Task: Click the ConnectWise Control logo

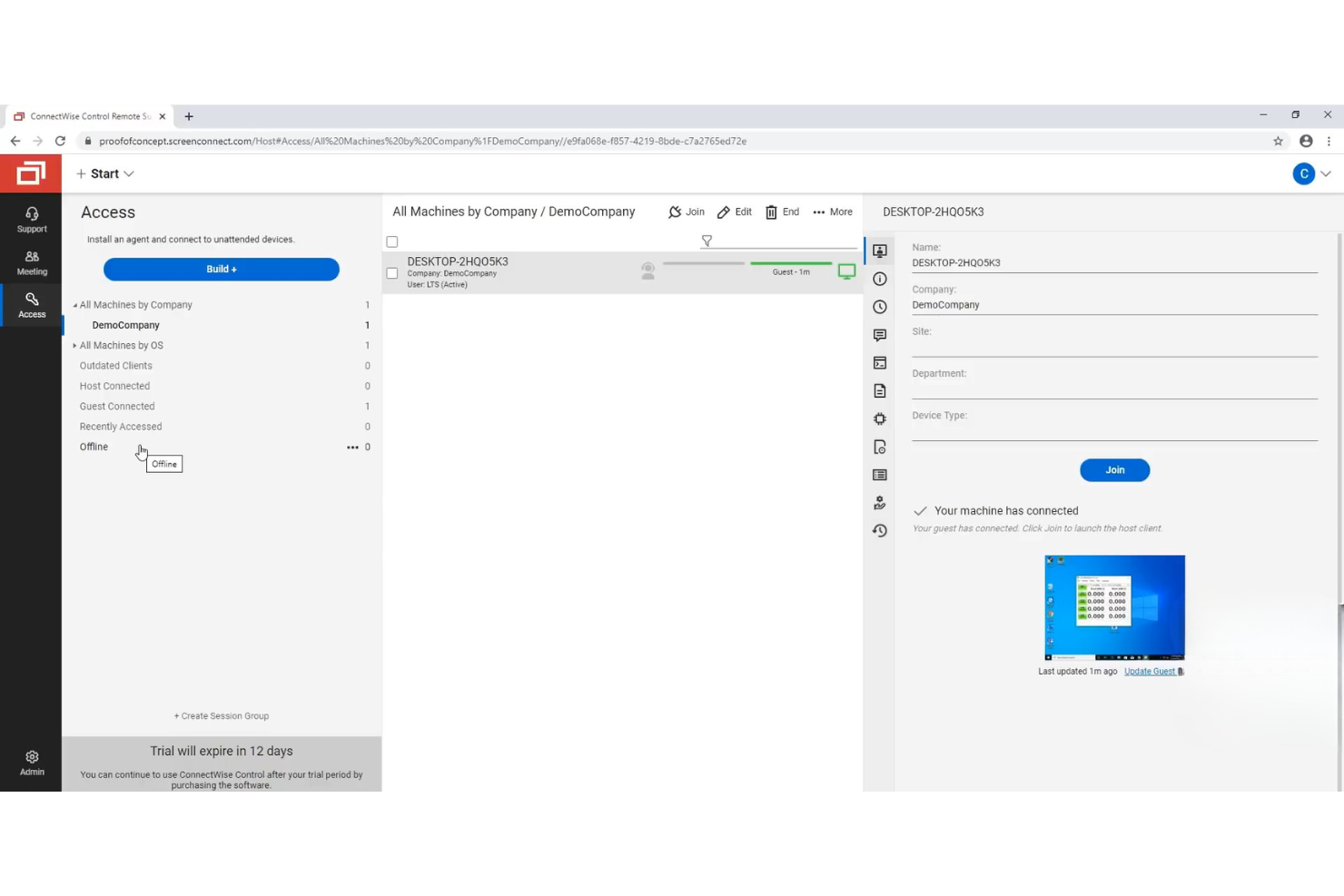Action: click(31, 173)
